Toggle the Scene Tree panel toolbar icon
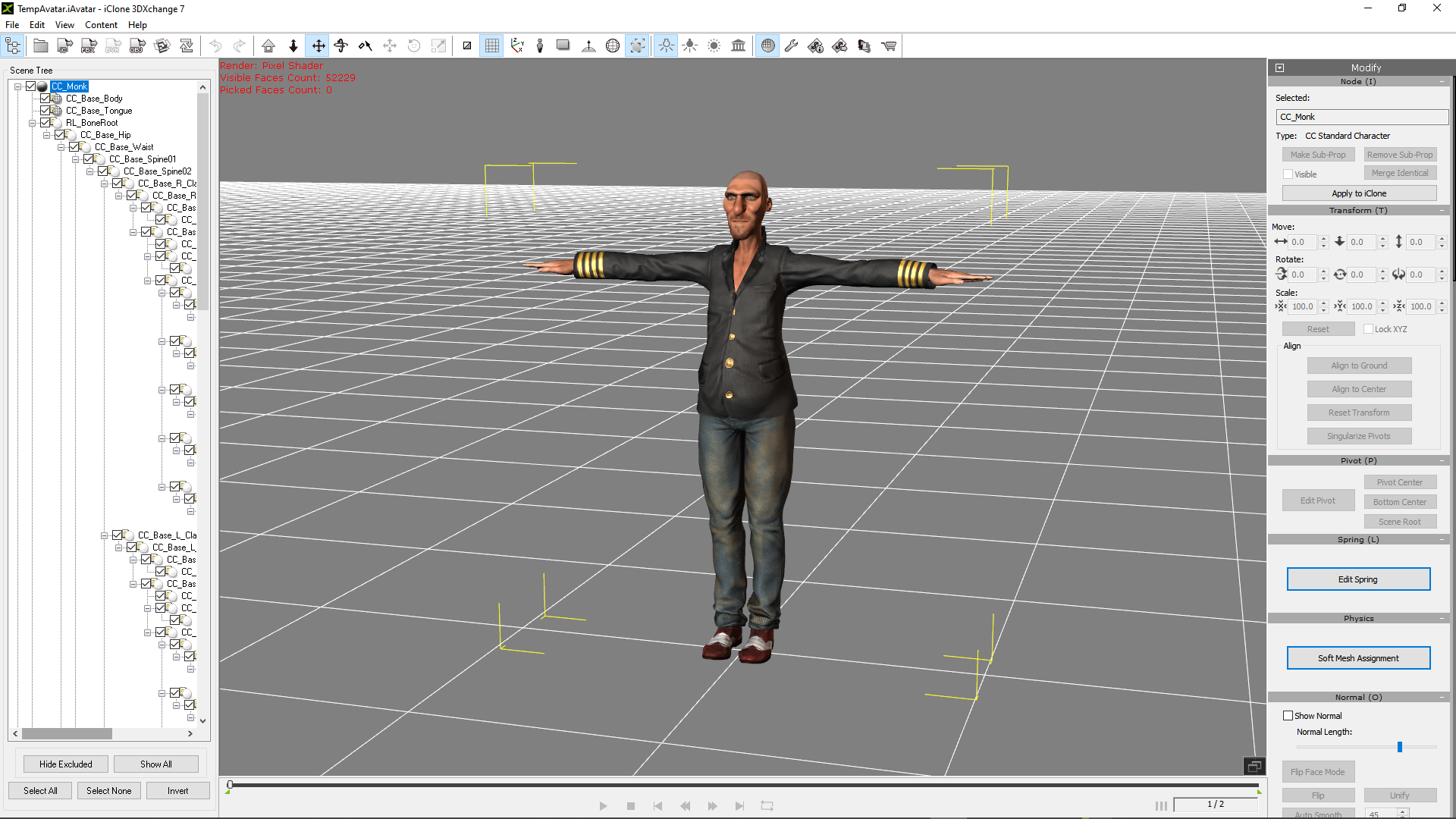Image resolution: width=1456 pixels, height=819 pixels. (x=13, y=46)
